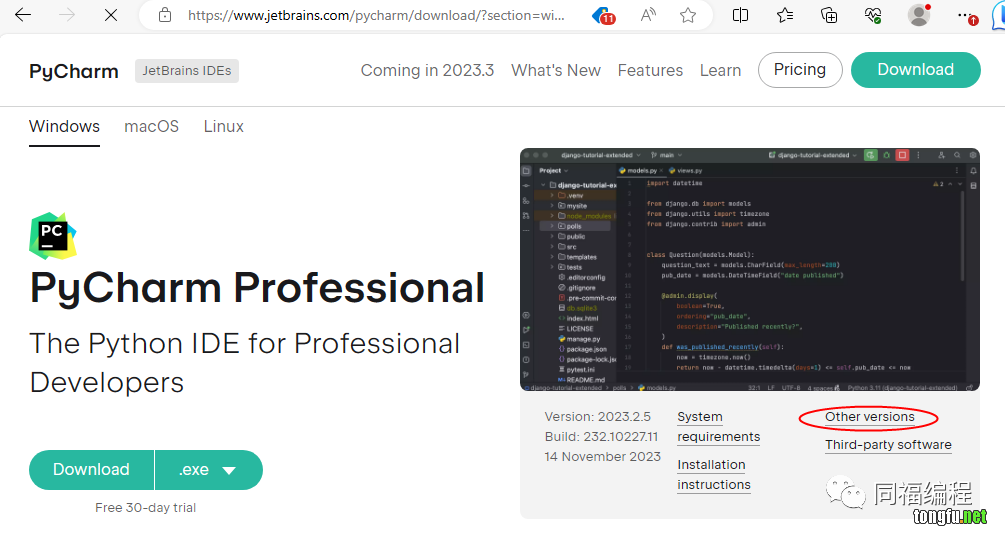This screenshot has height=538, width=1005.
Task: Open Installation instructions link
Action: pos(714,475)
